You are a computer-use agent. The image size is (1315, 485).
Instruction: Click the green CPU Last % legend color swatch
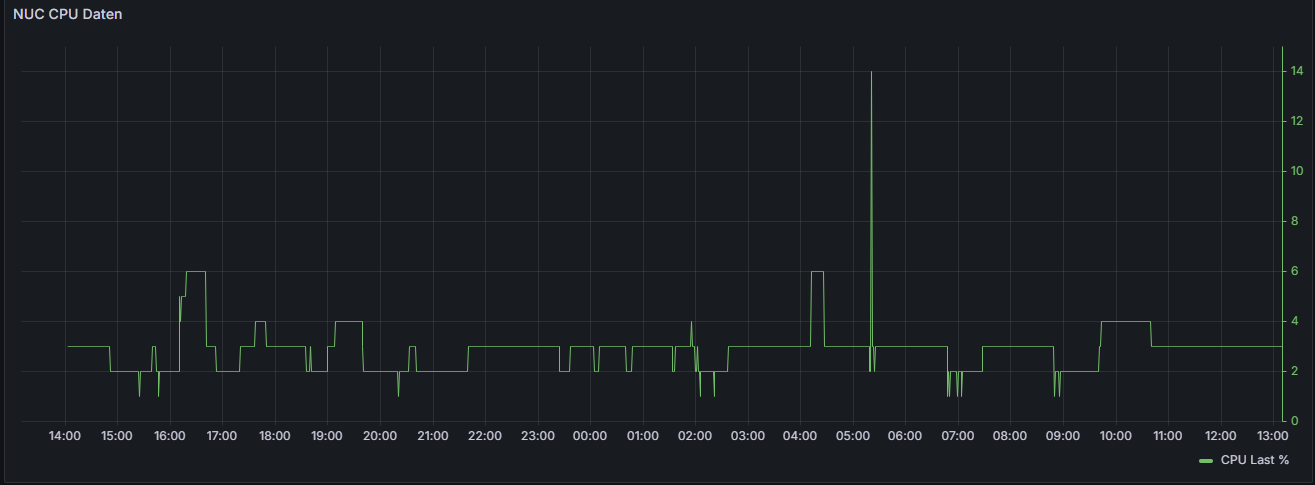(x=1205, y=461)
